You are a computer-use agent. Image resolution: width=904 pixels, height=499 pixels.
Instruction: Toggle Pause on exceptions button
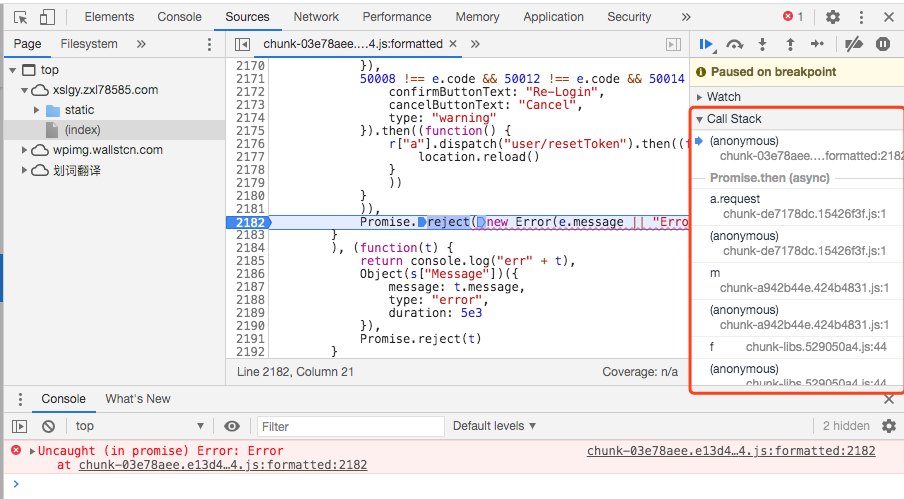(882, 44)
